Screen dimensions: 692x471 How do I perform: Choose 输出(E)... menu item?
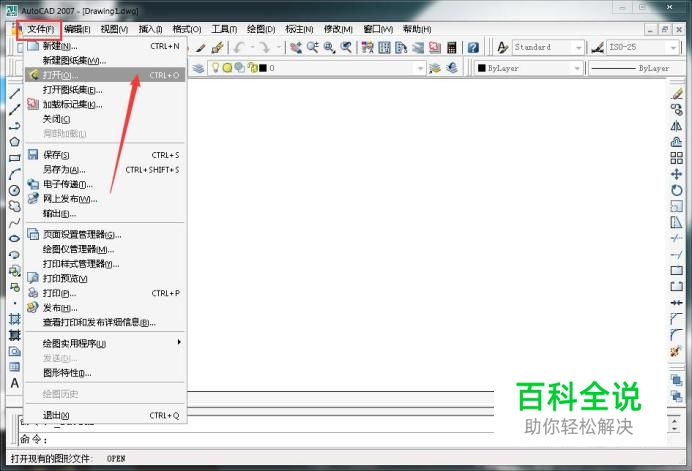pos(105,214)
